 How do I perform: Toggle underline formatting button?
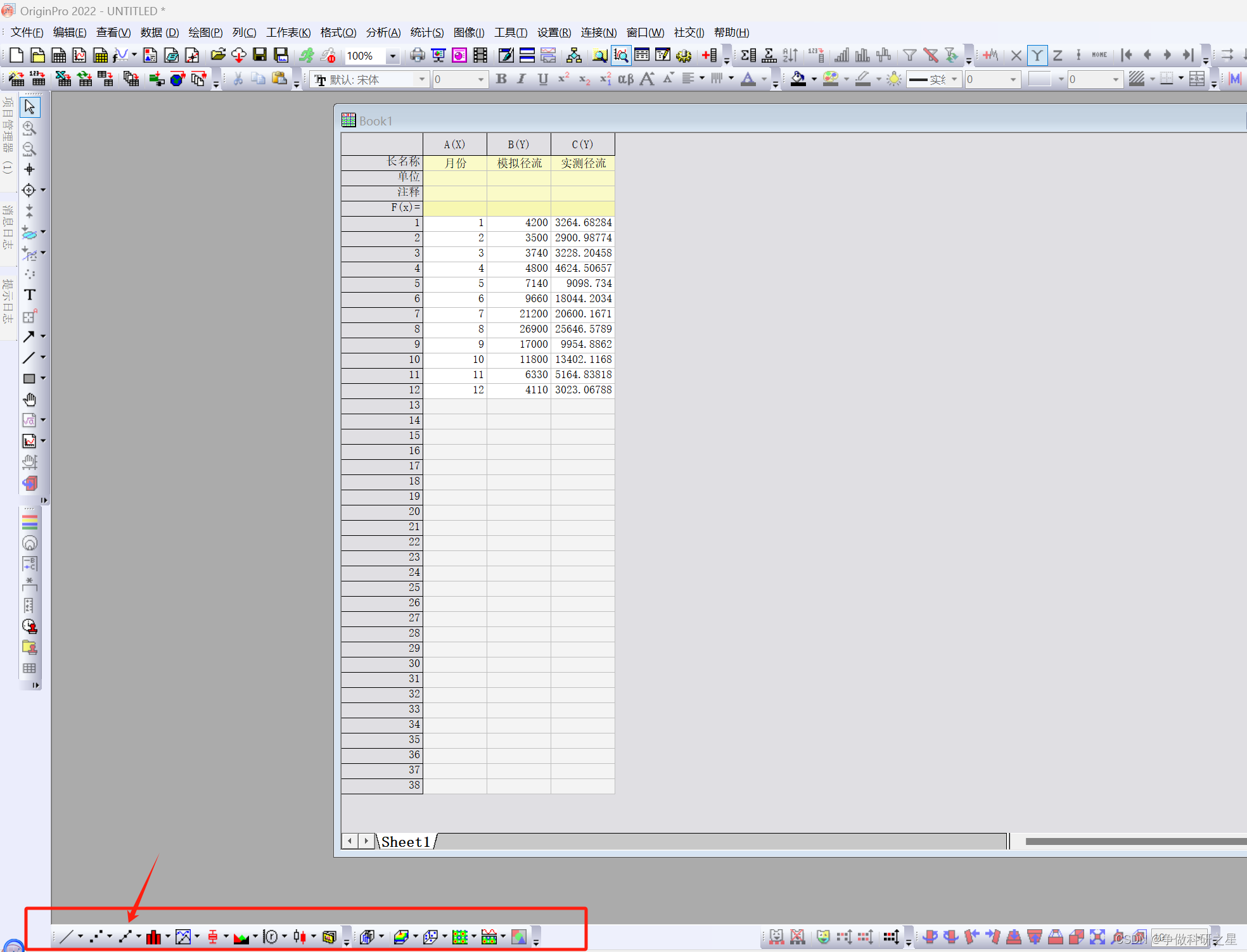pos(542,79)
